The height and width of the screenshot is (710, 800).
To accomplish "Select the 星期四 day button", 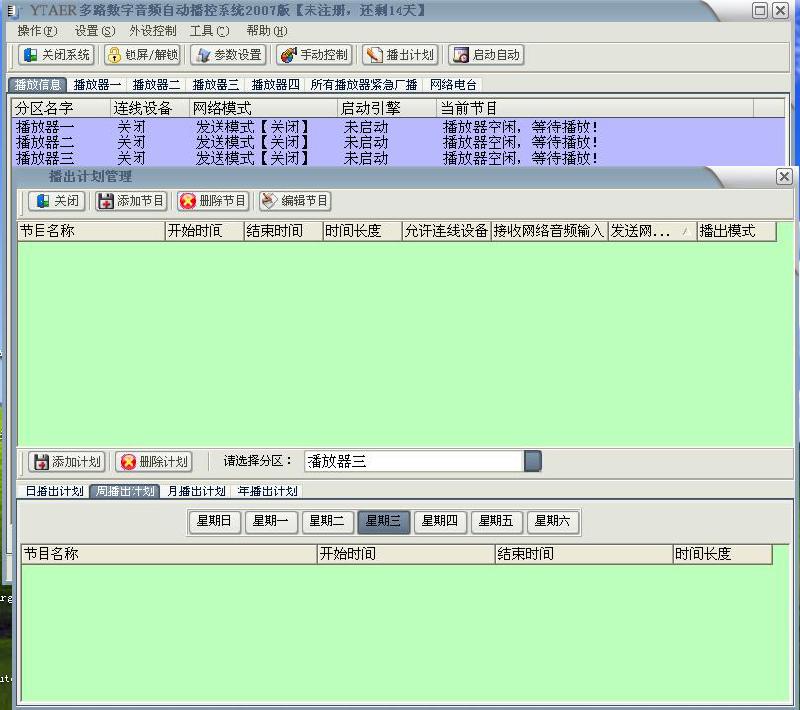I will (440, 521).
